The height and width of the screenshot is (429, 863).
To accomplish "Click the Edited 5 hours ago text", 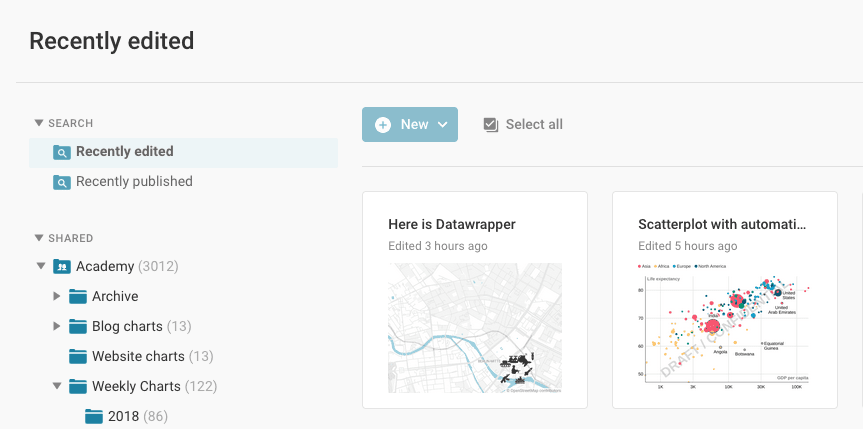I will point(687,246).
